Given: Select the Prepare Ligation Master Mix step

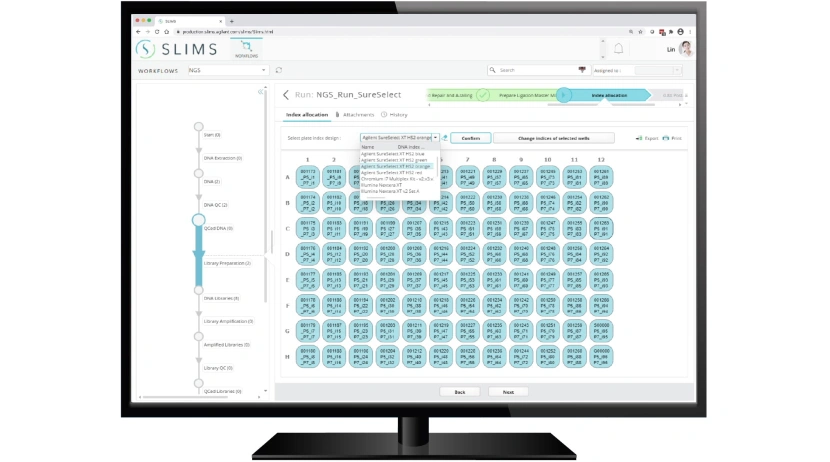Looking at the screenshot, I should tap(524, 95).
